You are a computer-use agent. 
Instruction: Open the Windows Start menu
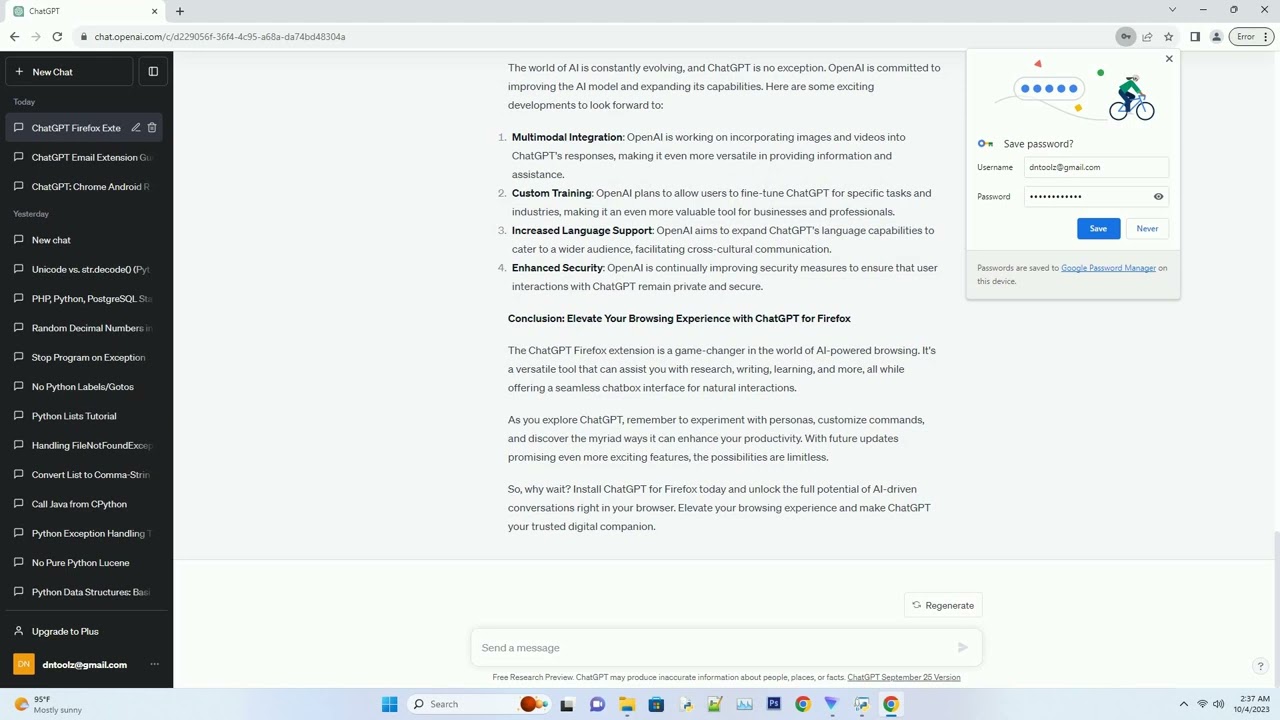[389, 704]
